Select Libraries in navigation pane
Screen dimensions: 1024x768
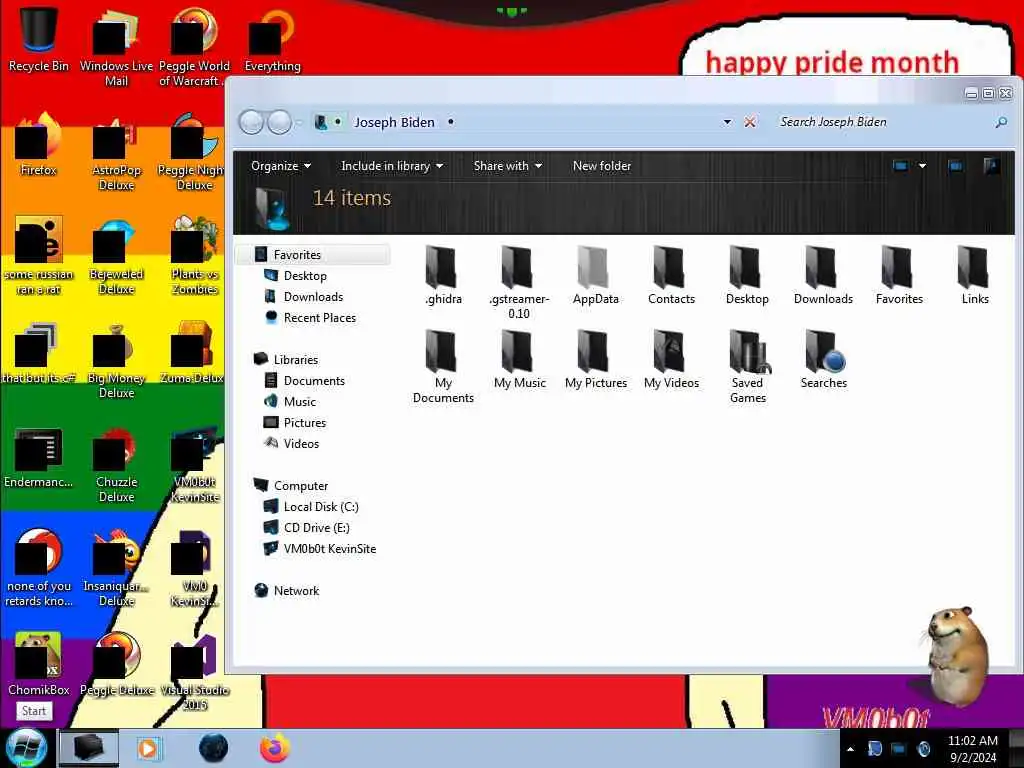[x=295, y=360]
